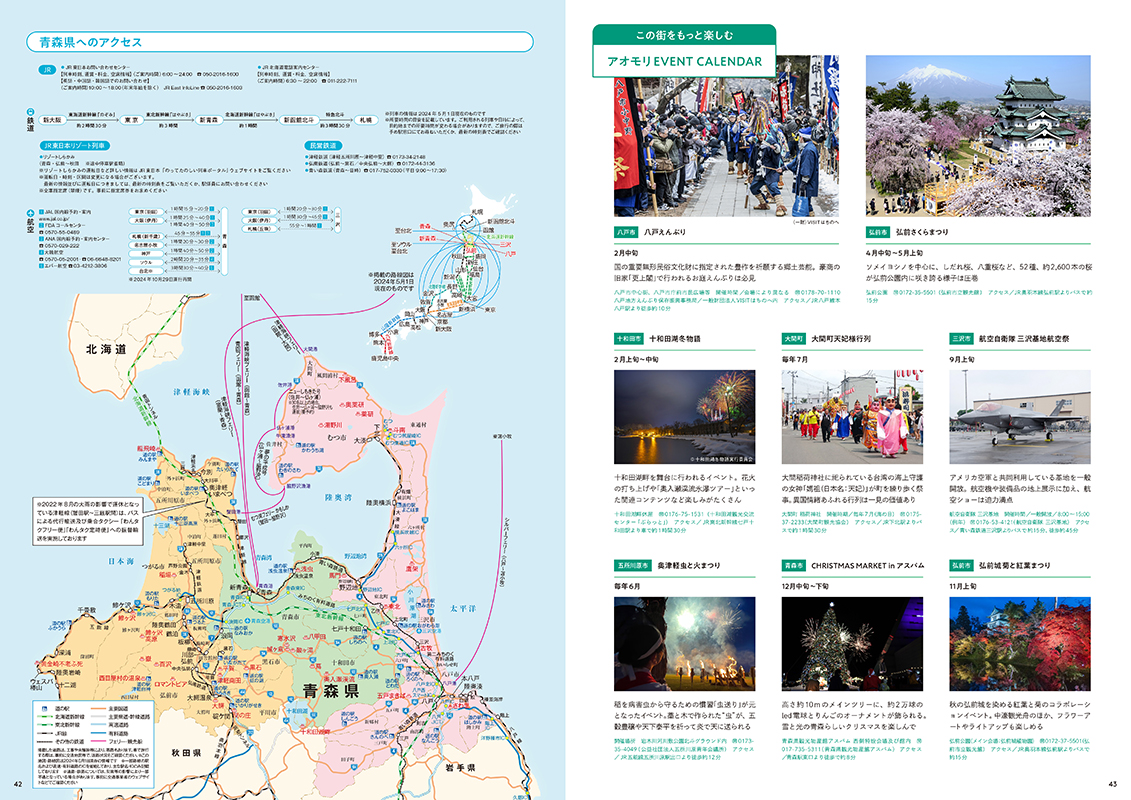Select the 民営鉄道 label
The image size is (1131, 800).
[322, 146]
